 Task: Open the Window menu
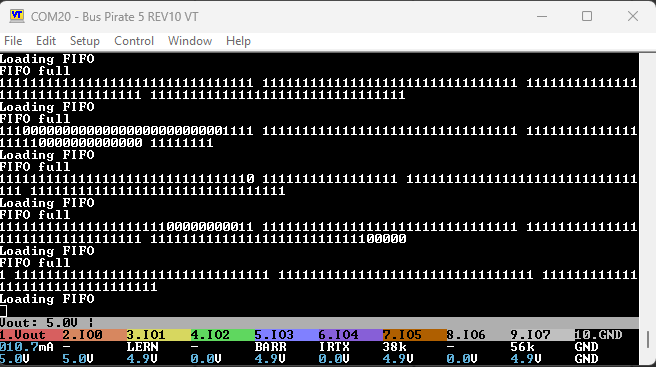[190, 41]
